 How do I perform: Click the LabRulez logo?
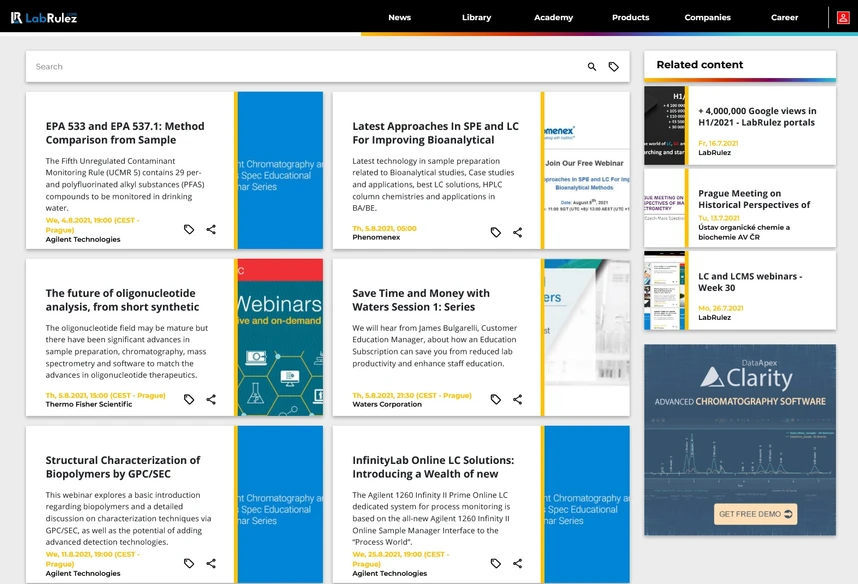(44, 18)
